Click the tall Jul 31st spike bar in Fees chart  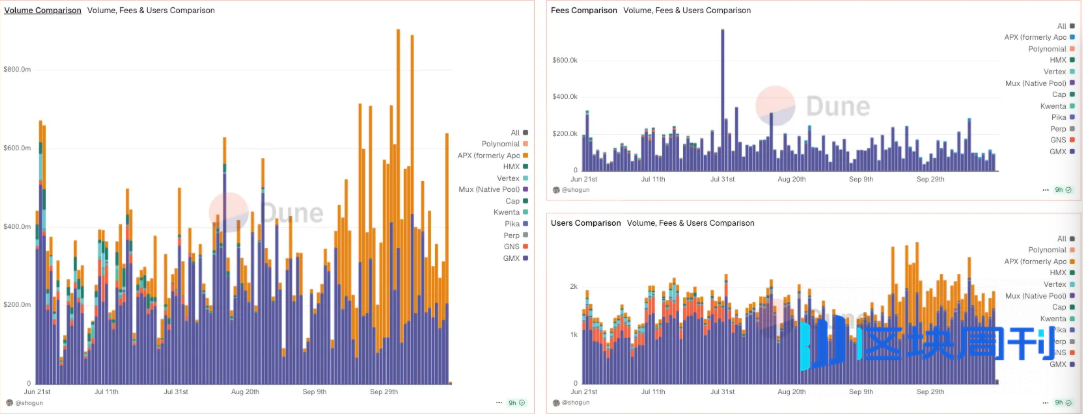pos(722,100)
